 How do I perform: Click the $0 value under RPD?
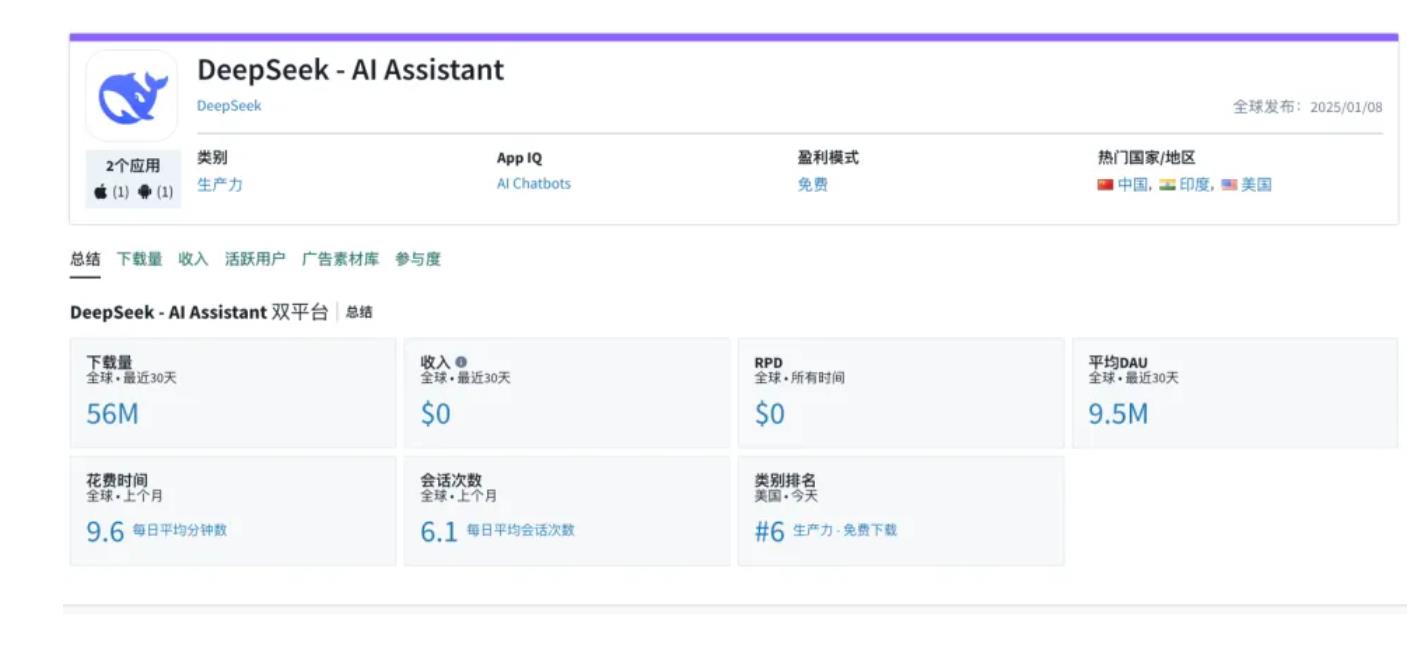[x=769, y=414]
